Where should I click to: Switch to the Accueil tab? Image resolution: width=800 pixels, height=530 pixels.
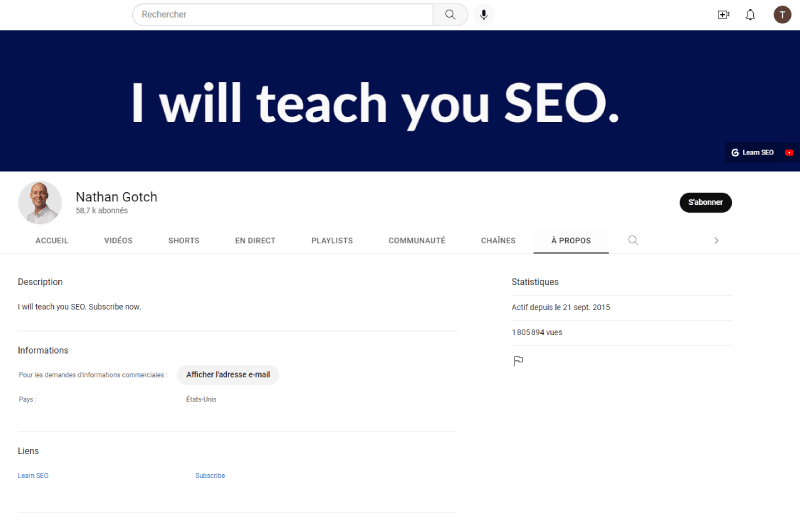click(52, 240)
